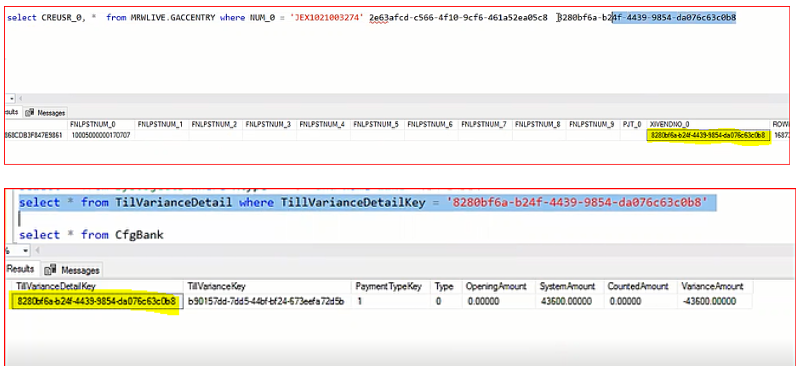Select the PJT_0 column header
This screenshot has width=802, height=366.
[x=632, y=125]
